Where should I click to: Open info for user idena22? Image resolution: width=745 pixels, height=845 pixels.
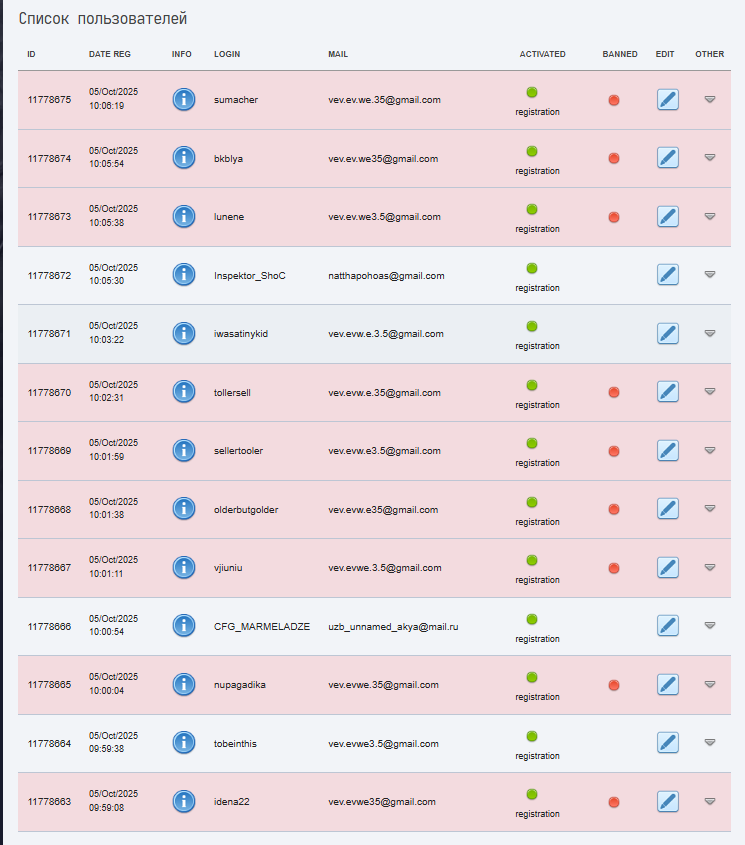point(184,801)
